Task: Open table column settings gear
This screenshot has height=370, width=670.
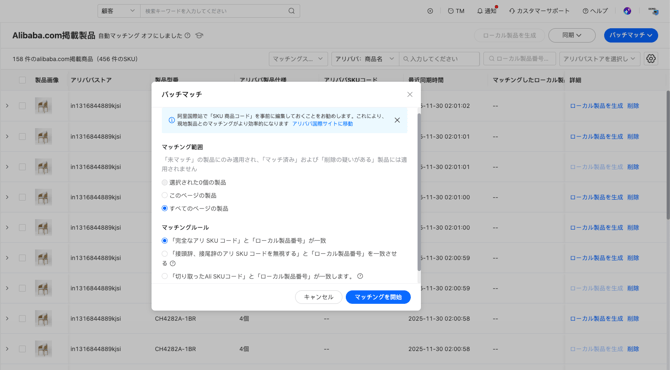Action: (x=650, y=59)
